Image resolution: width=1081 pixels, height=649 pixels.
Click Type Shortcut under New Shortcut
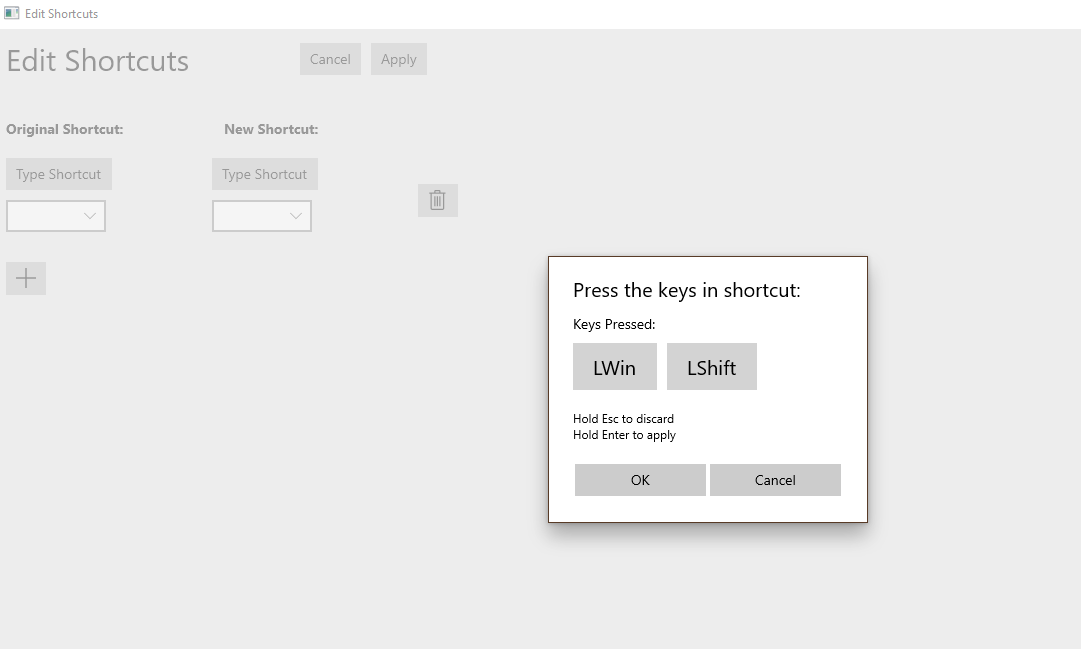tap(264, 173)
